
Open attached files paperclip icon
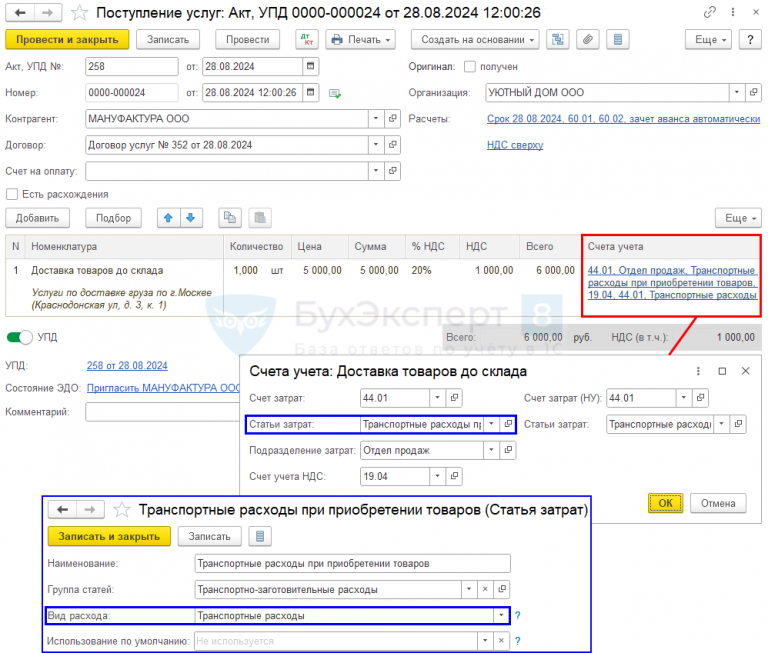588,40
